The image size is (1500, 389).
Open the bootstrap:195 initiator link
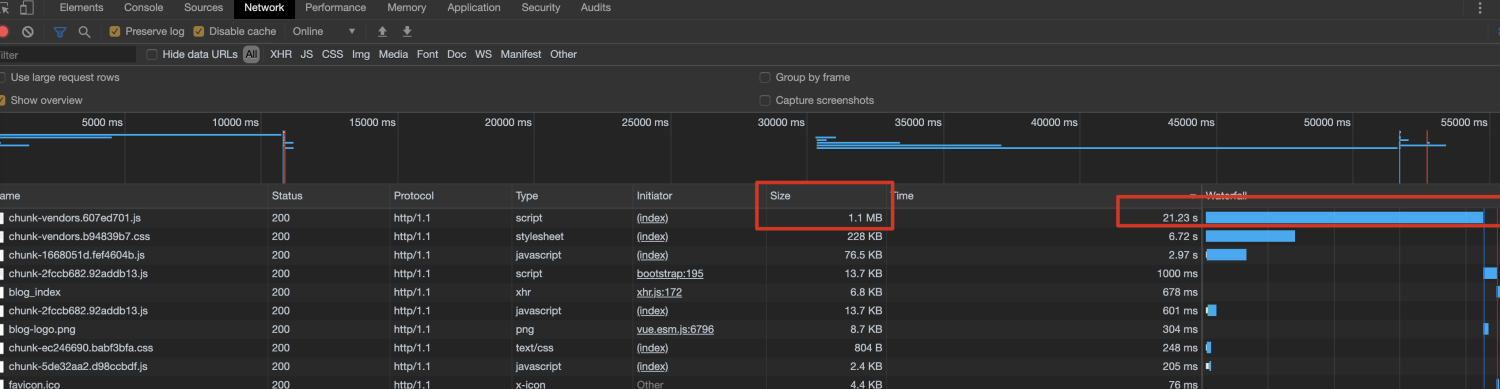pos(670,273)
